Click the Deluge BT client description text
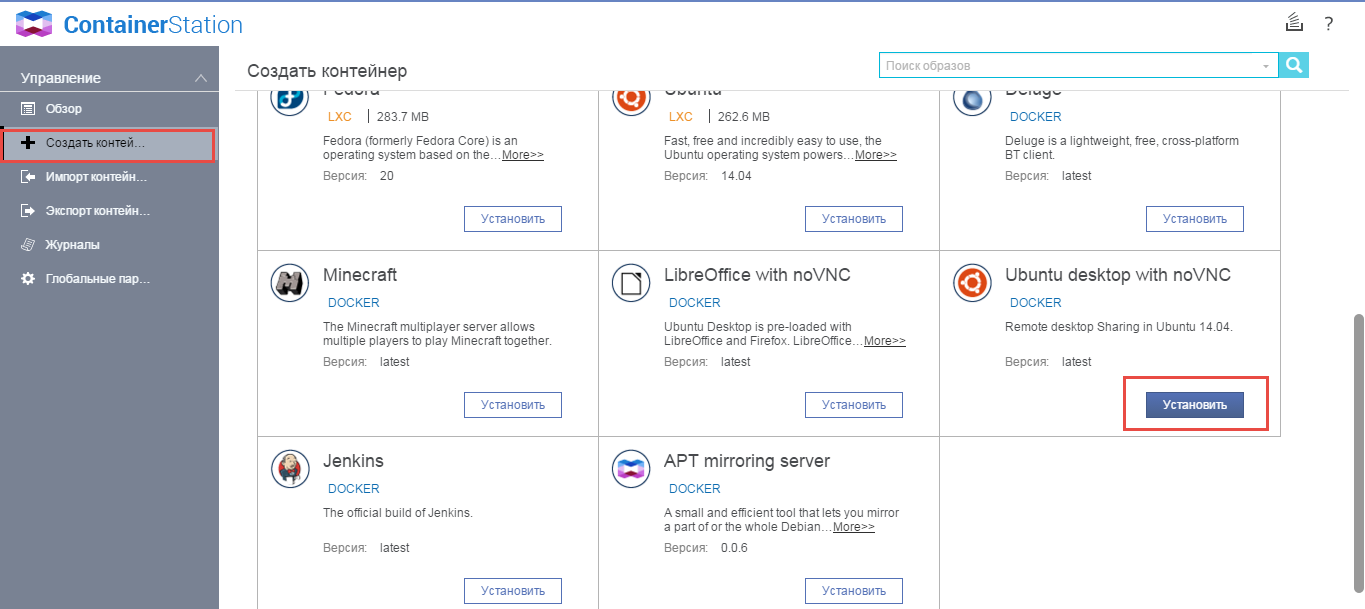The image size is (1365, 609). (1122, 148)
